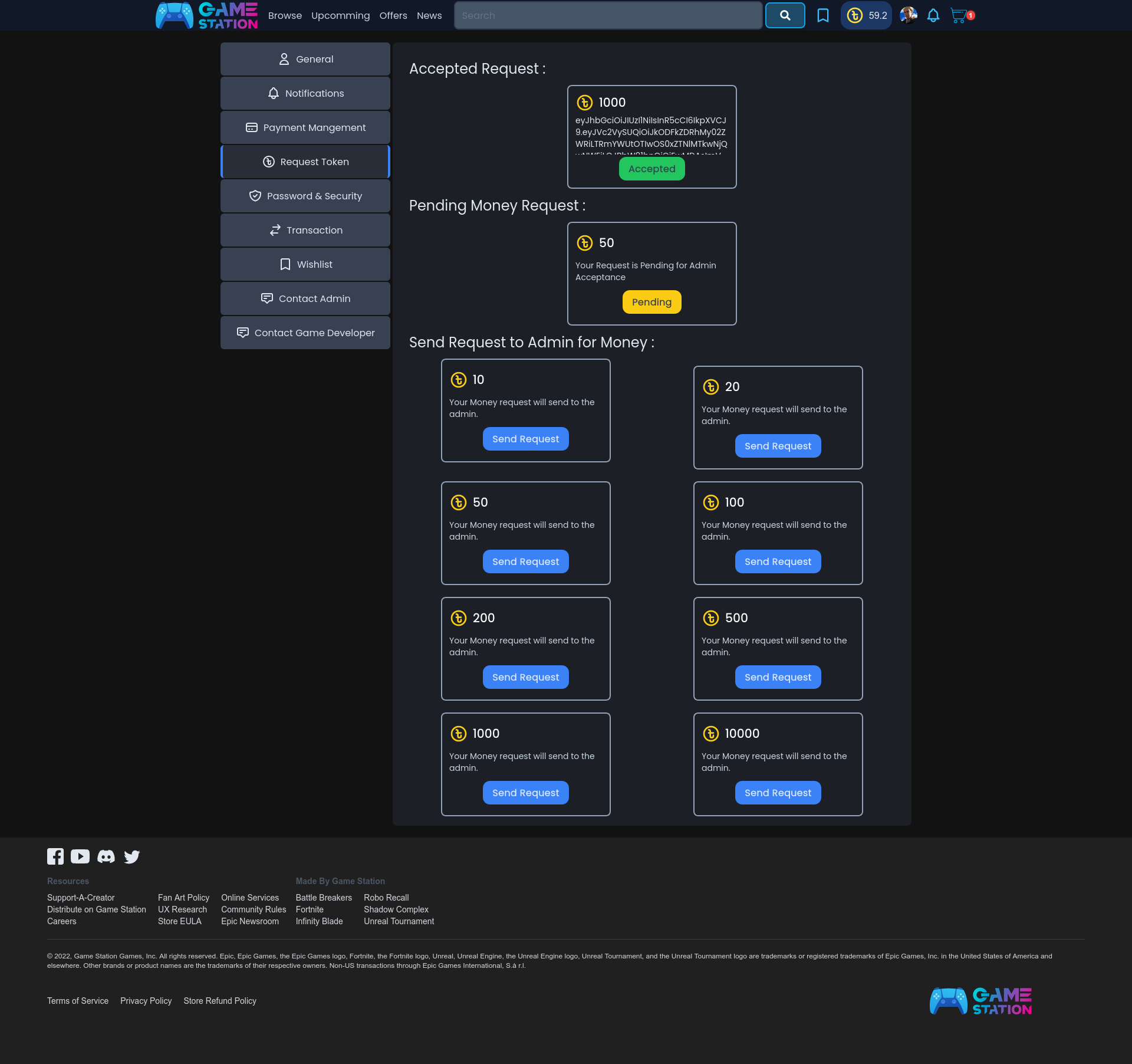
Task: Send Request for 10 tokens
Action: pos(525,439)
